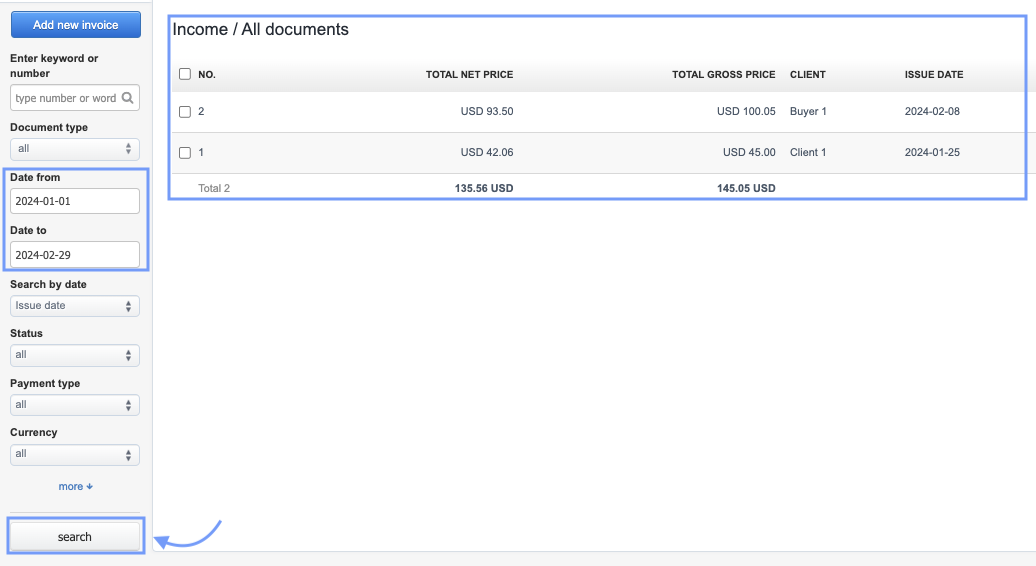The image size is (1036, 566).
Task: Open the Buyer 1 client entry
Action: (808, 112)
